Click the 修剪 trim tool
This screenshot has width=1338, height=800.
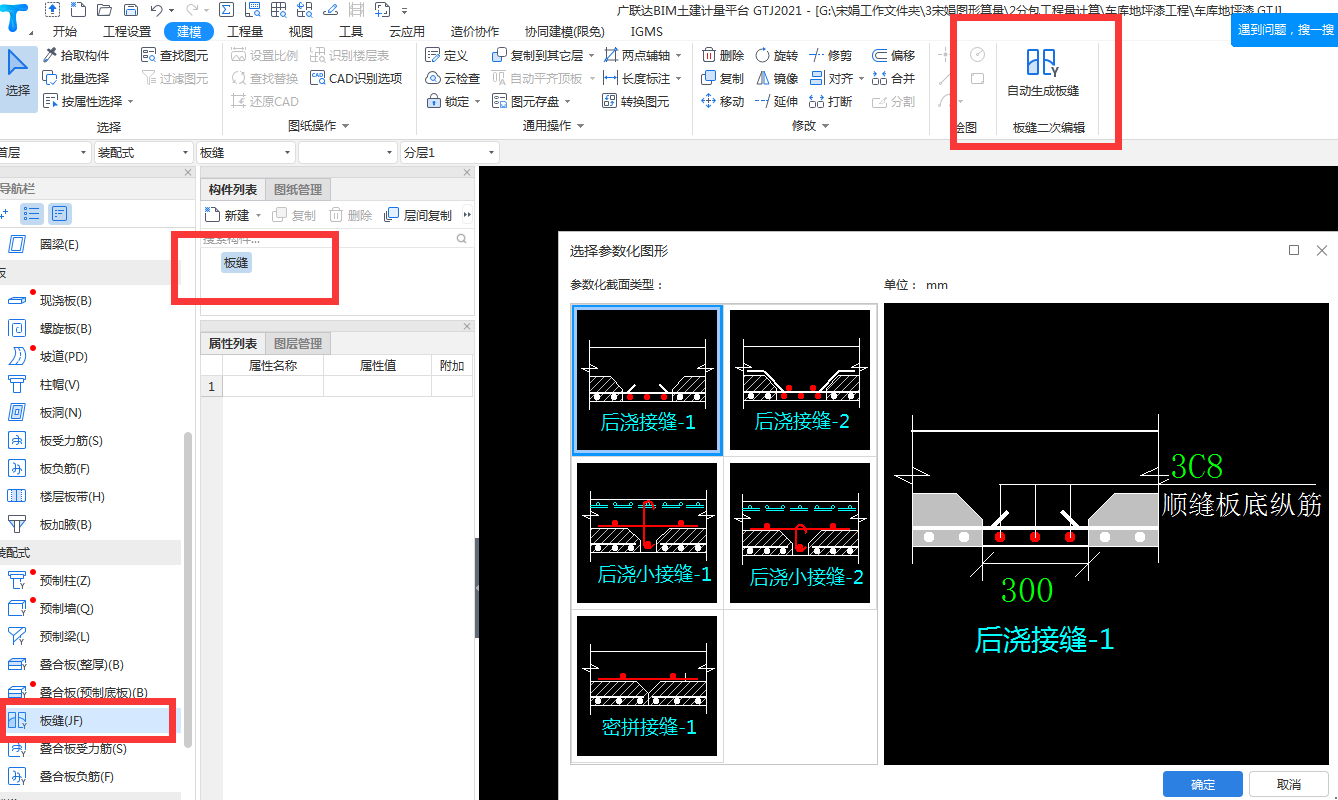[x=831, y=55]
